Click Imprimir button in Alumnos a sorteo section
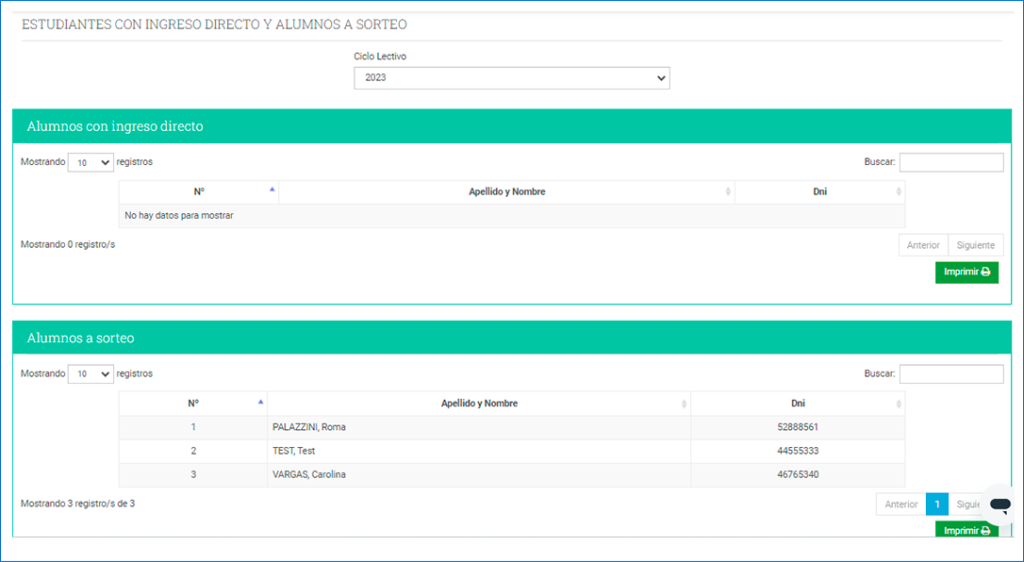Image resolution: width=1024 pixels, height=562 pixels. point(966,531)
